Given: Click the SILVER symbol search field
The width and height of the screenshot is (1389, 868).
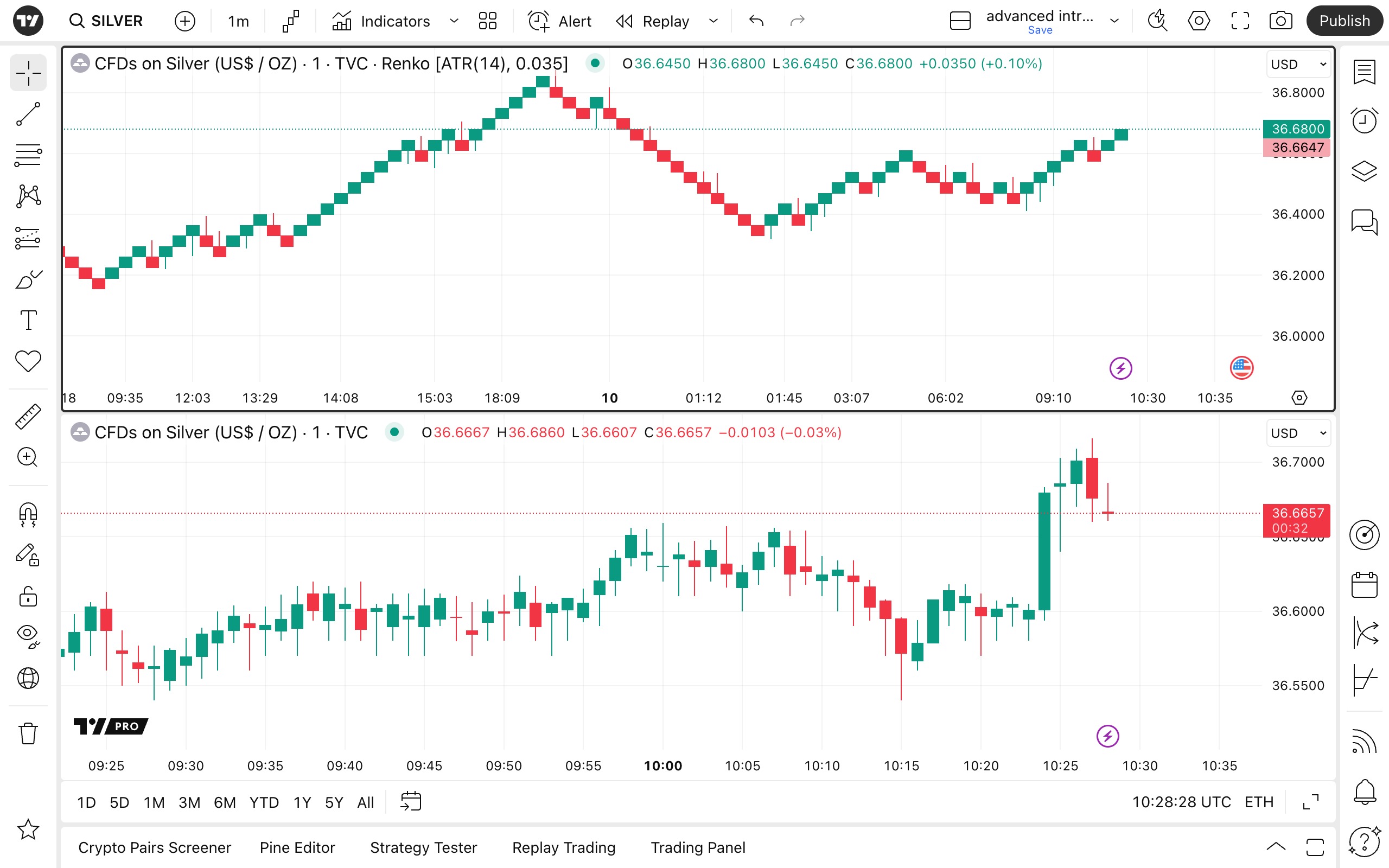Looking at the screenshot, I should tap(107, 21).
